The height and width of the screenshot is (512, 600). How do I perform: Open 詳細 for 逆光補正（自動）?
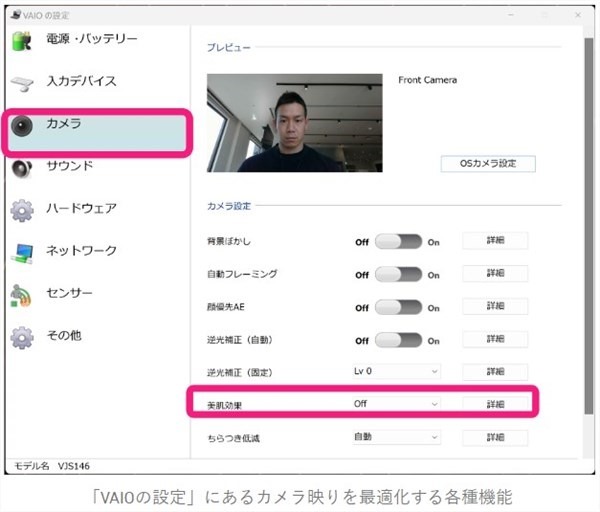click(495, 339)
